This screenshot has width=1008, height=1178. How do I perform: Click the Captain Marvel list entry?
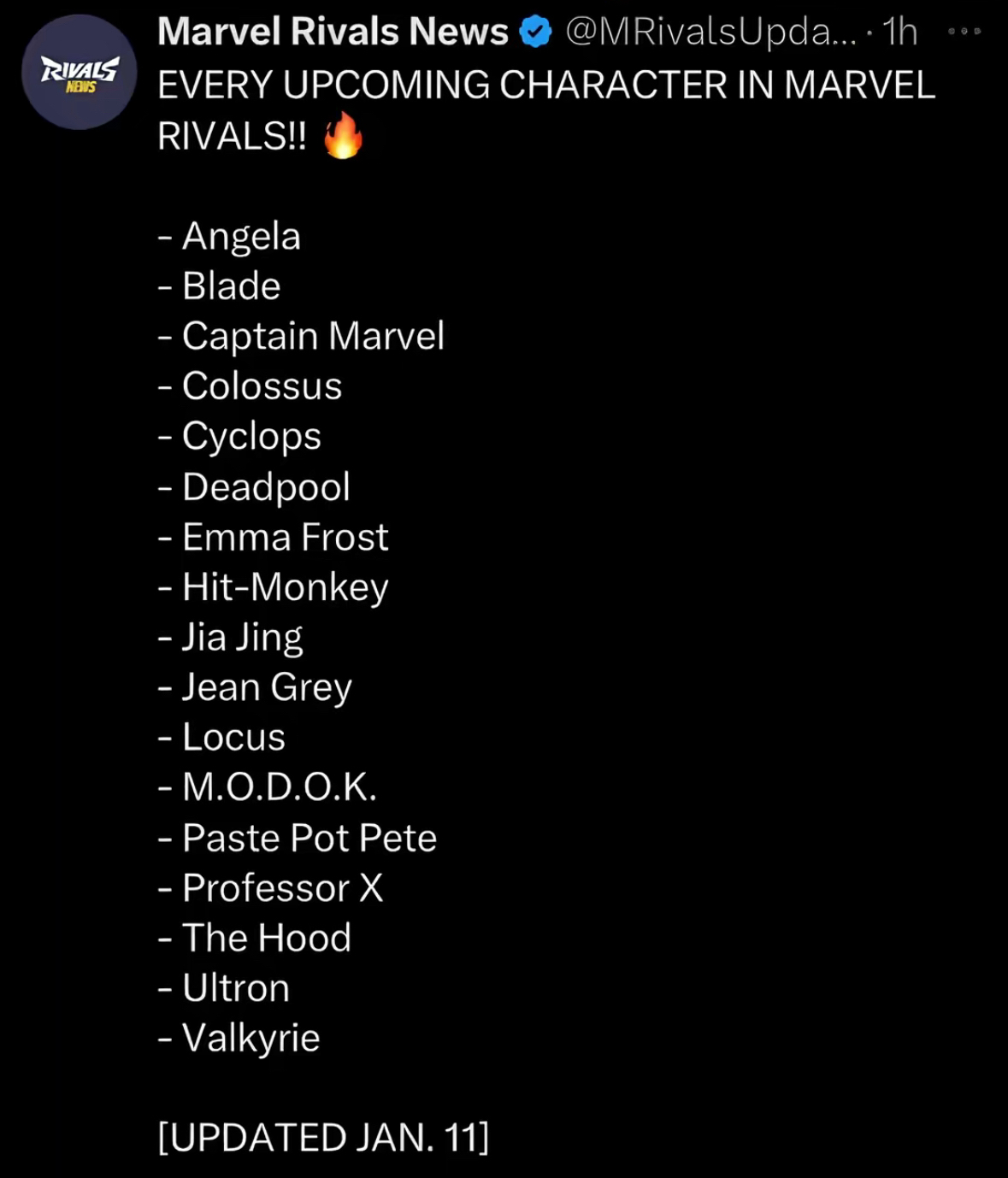pos(312,336)
